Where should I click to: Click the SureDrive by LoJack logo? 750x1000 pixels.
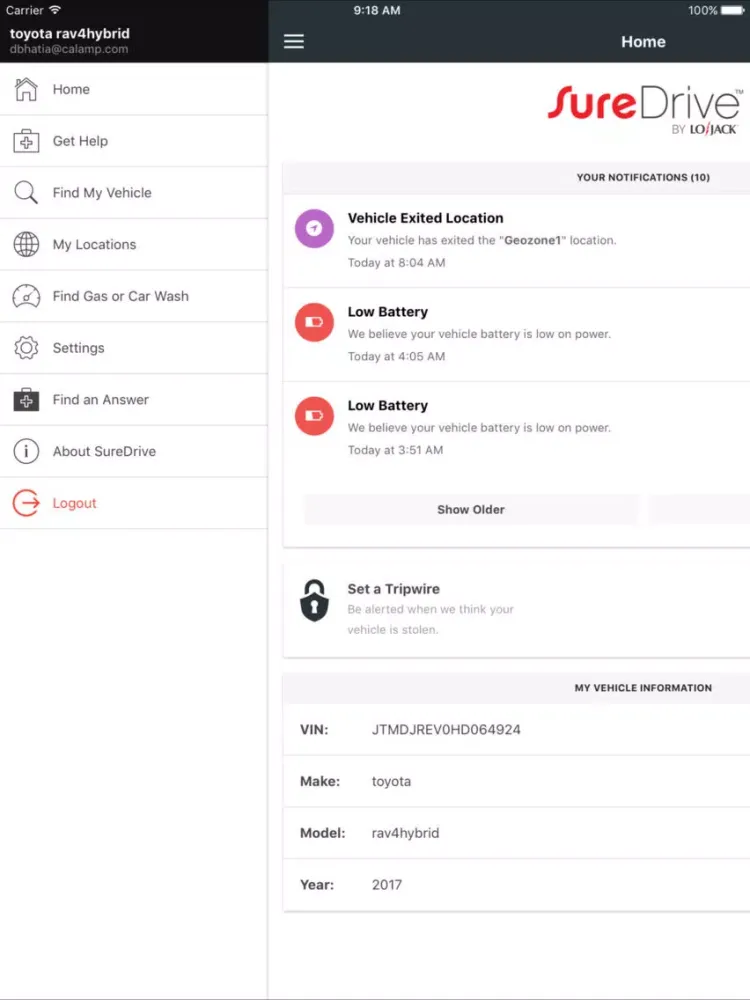[x=645, y=110]
